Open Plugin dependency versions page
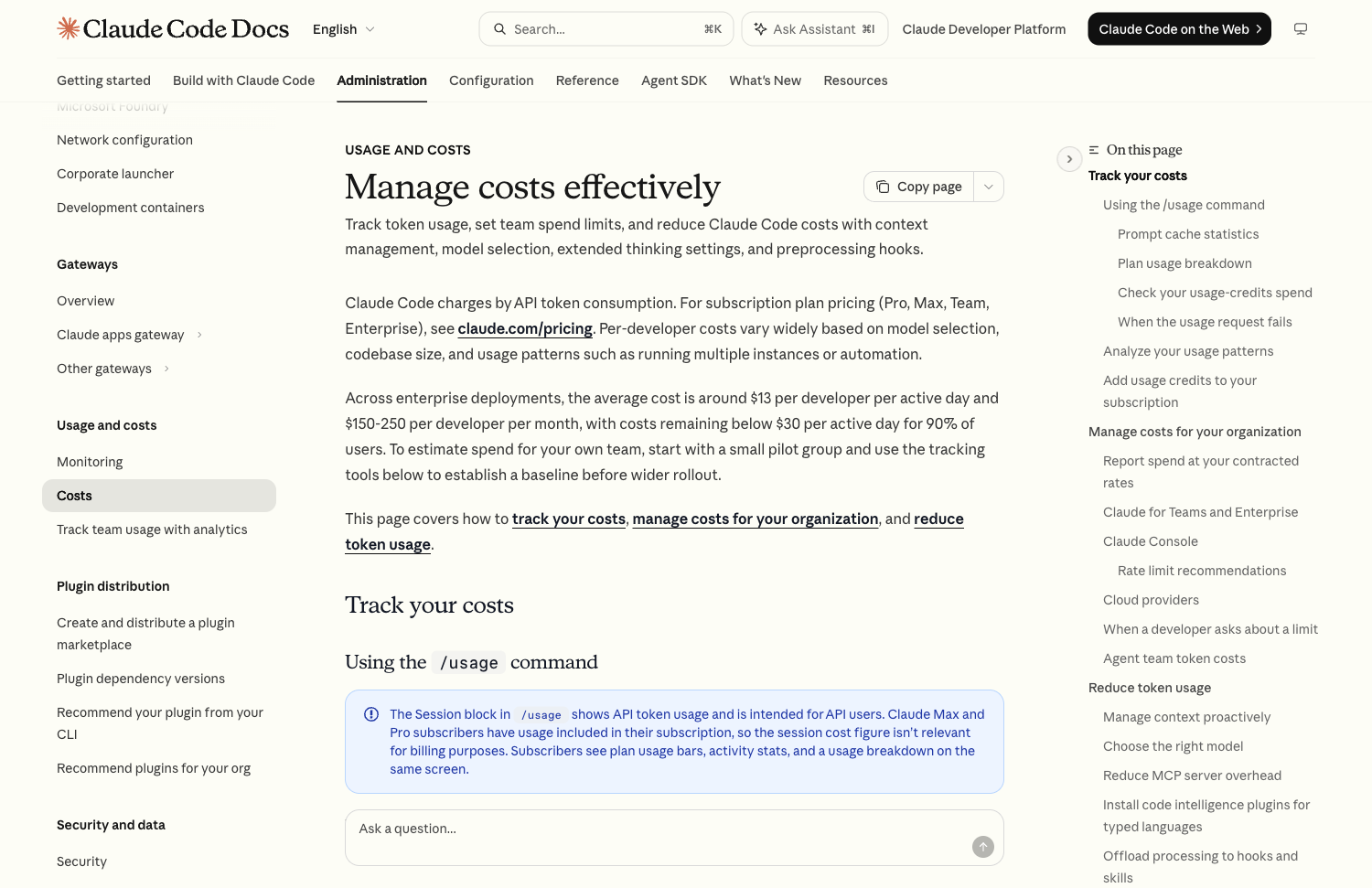 [x=141, y=679]
